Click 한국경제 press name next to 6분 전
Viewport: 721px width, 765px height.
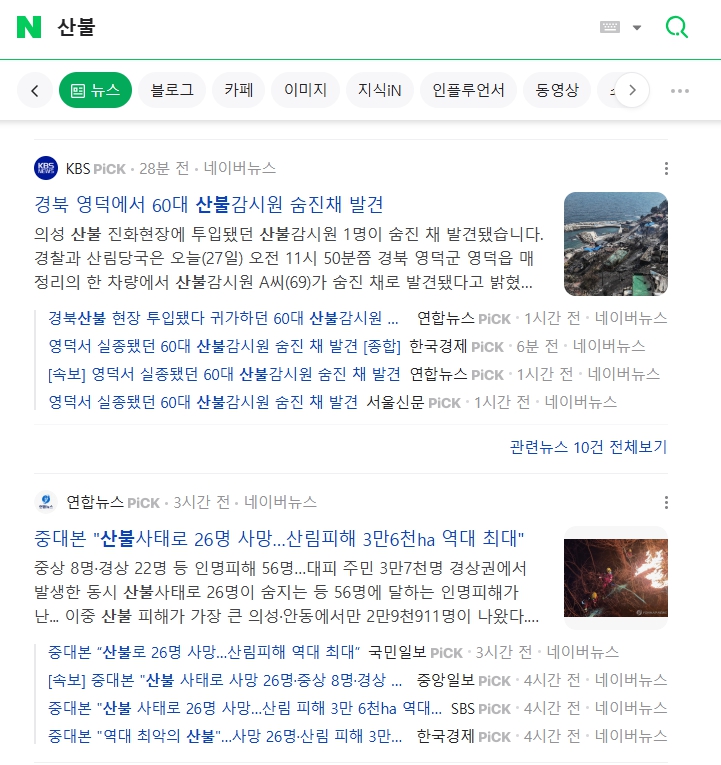[x=438, y=346]
